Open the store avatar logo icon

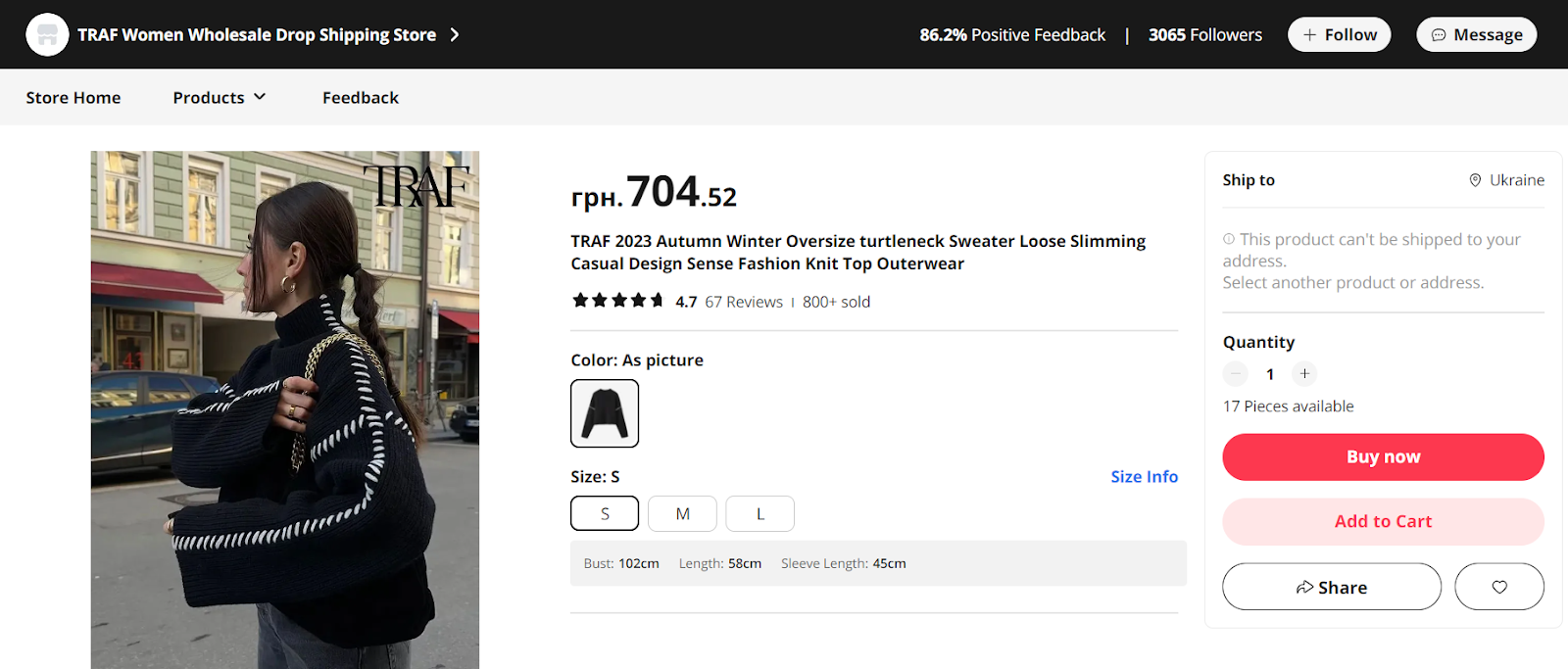tap(47, 34)
